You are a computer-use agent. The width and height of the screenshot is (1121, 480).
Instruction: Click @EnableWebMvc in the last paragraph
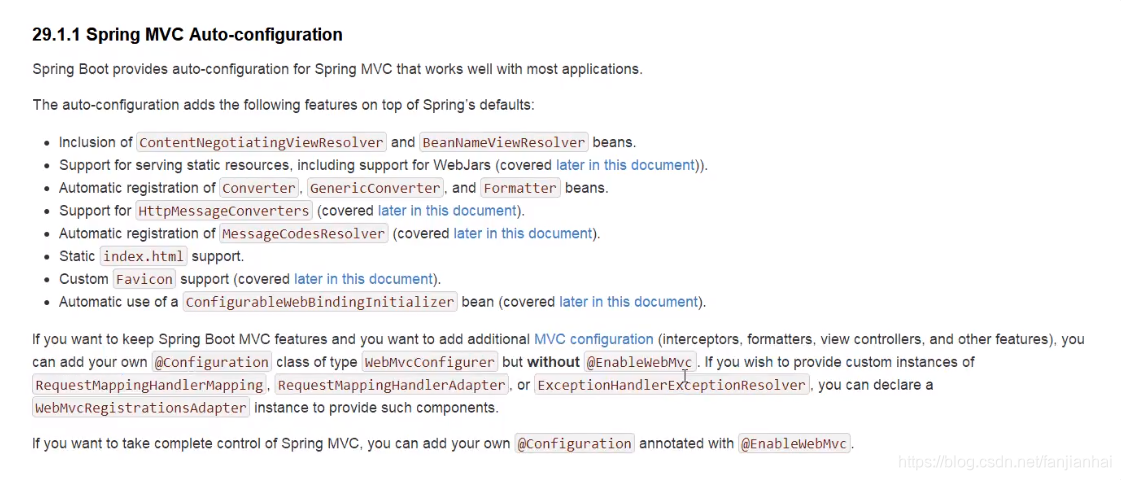coord(794,444)
